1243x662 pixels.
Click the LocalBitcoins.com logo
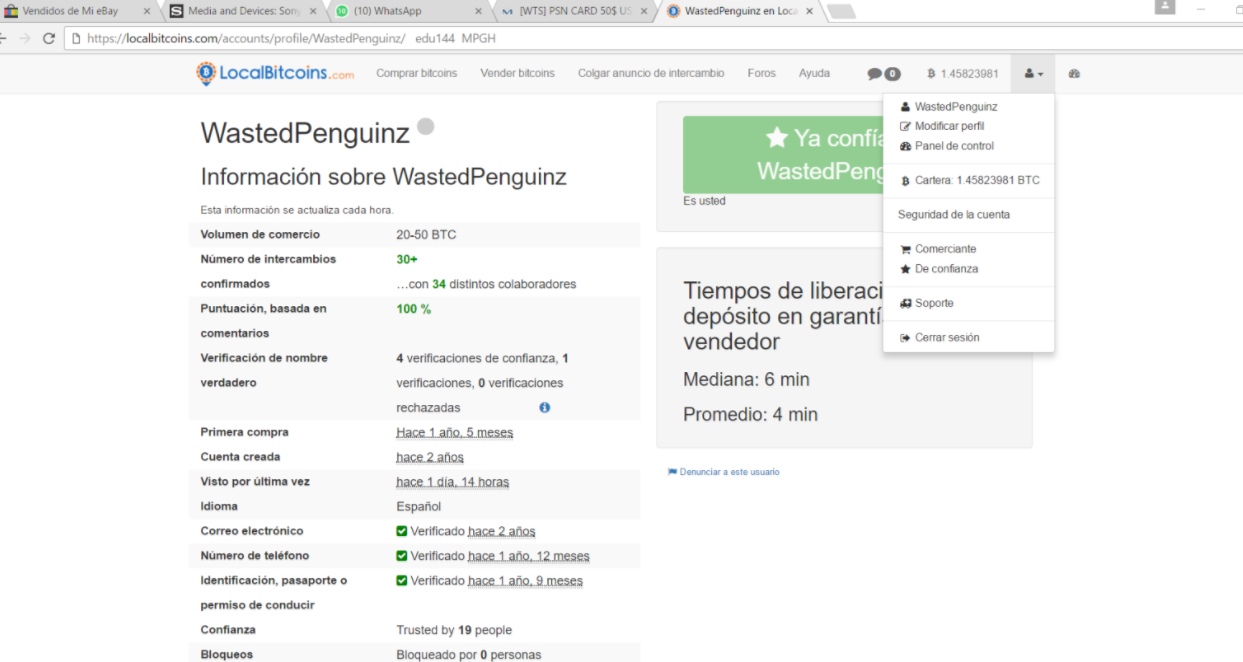pos(275,73)
